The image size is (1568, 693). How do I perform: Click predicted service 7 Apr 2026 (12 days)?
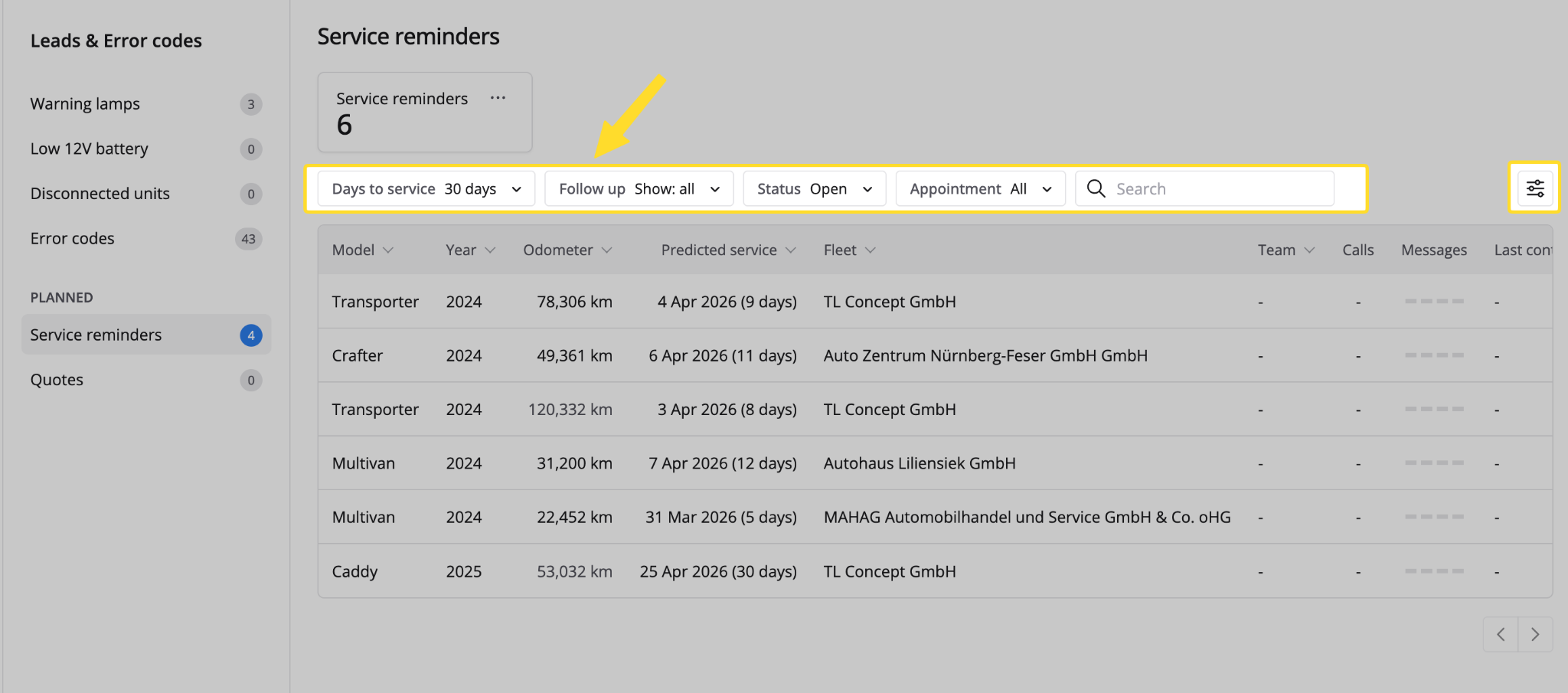point(723,463)
